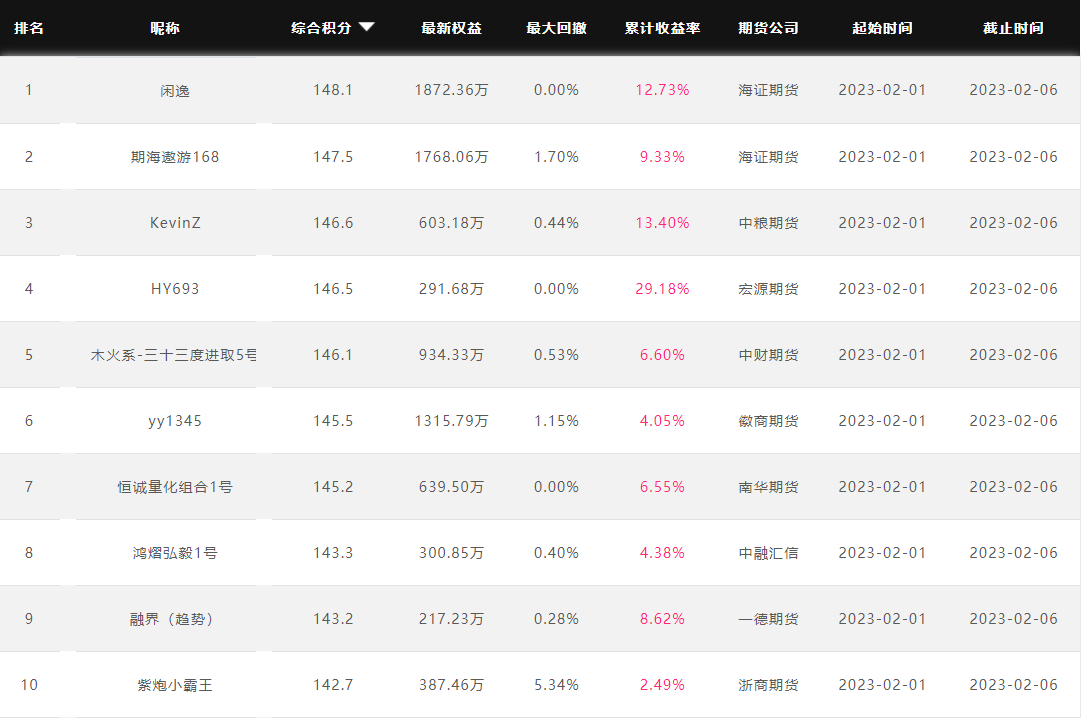Screen dimensions: 1081x718
Task: Select the score 145.2
Action: coord(333,487)
